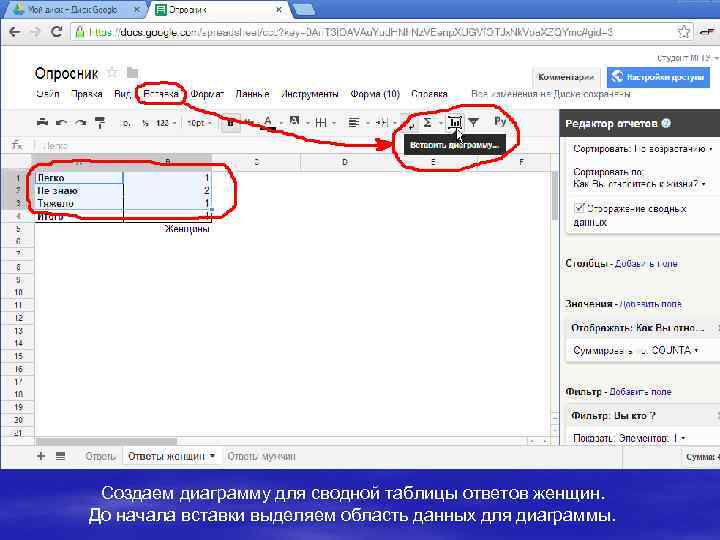Click the 'Ру' input tools icon
Viewport: 720px width, 540px height.
pos(500,122)
